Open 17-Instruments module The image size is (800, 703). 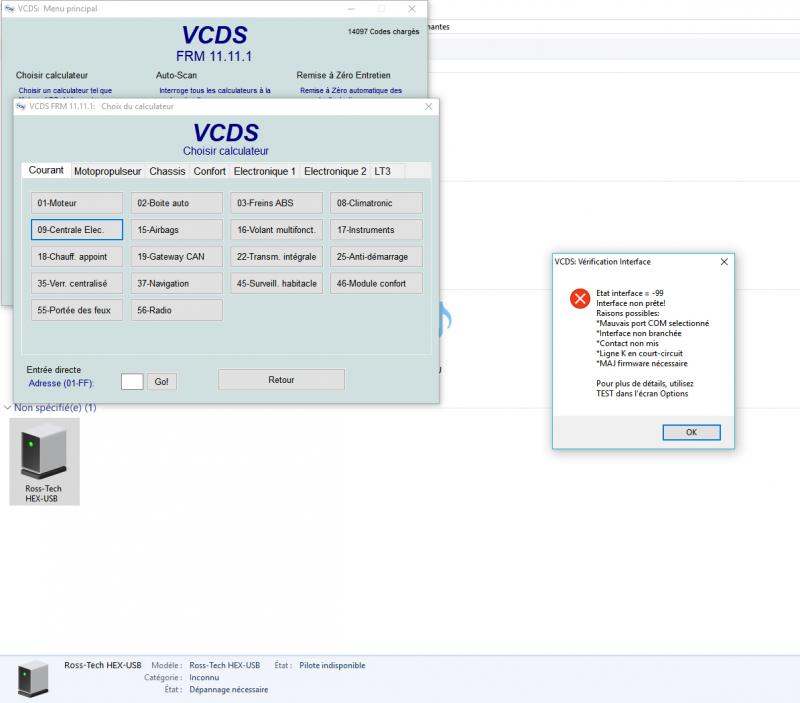point(376,230)
